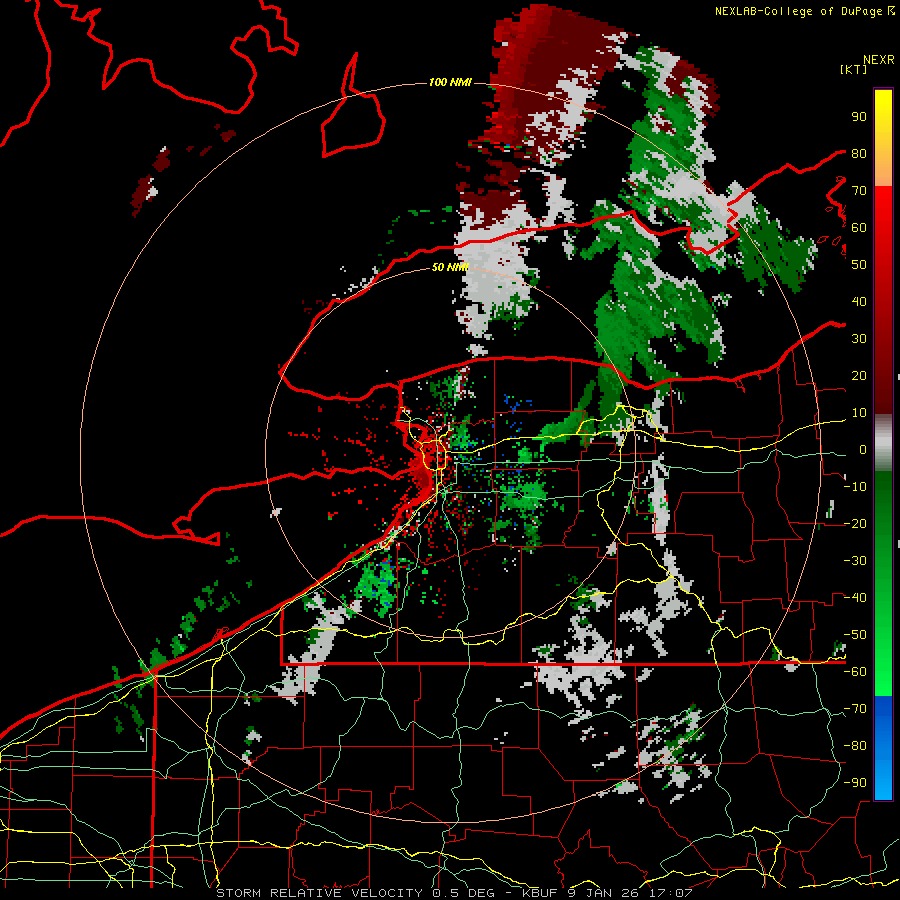Viewport: 900px width, 900px height.
Task: Click the KBUF station ID in the caption
Action: tap(538, 893)
